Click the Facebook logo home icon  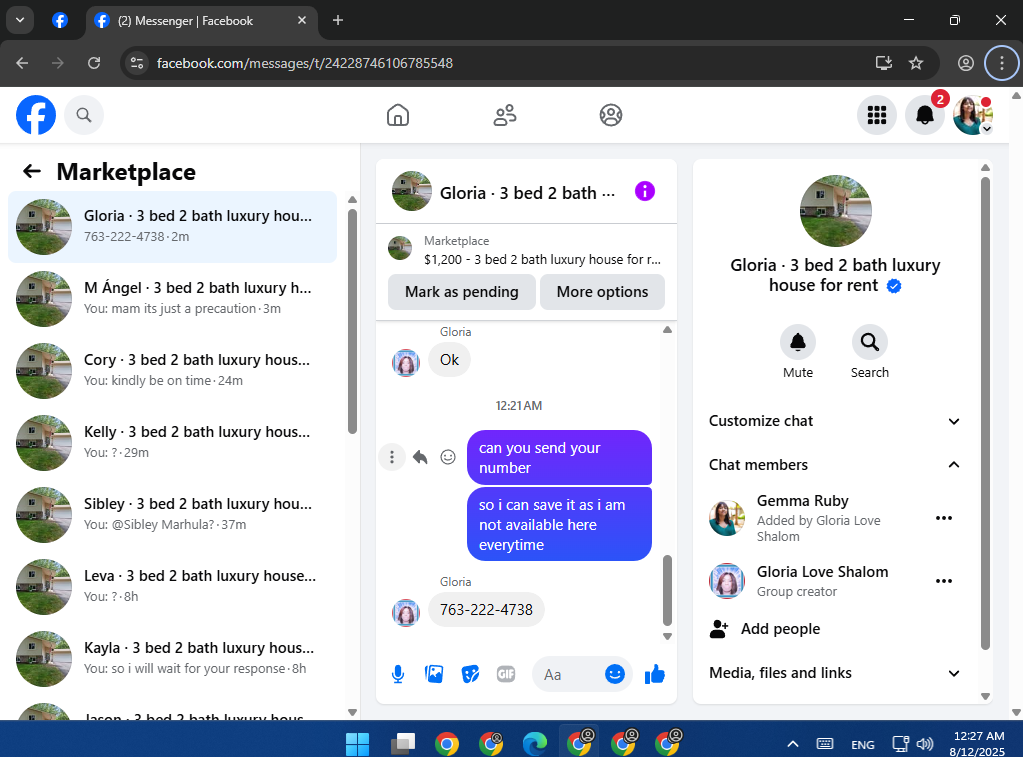pos(36,115)
